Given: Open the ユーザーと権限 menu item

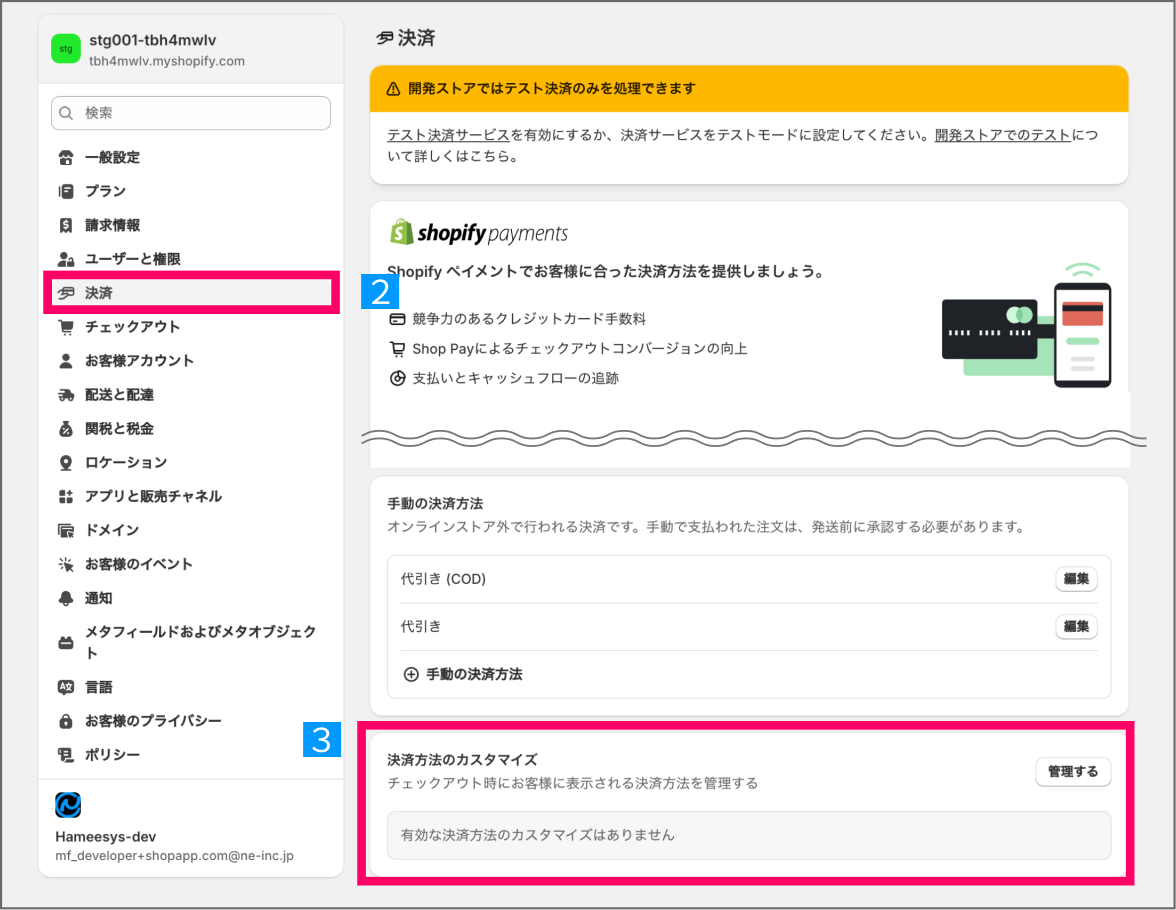Looking at the screenshot, I should [132, 259].
